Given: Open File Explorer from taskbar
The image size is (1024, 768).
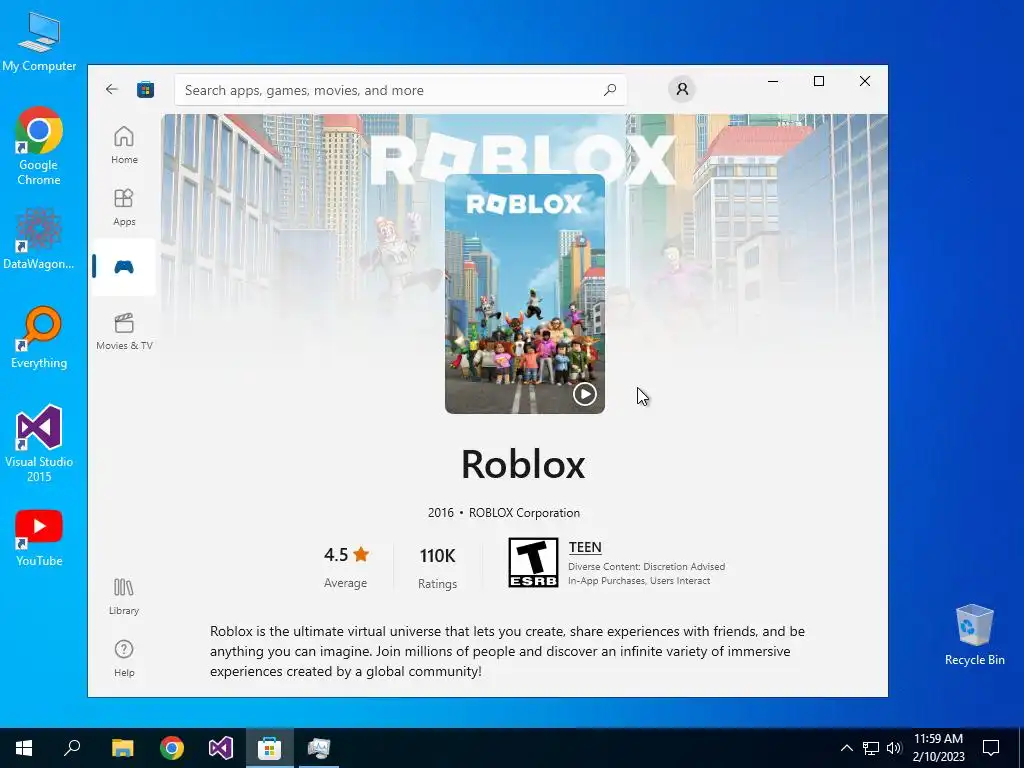Looking at the screenshot, I should click(x=122, y=748).
